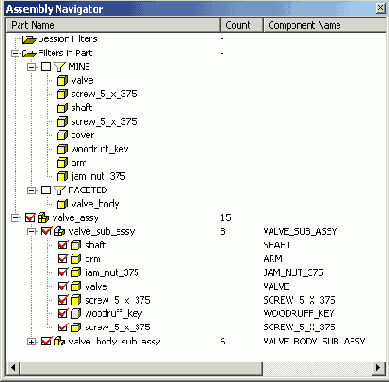The height and width of the screenshot is (382, 389).
Task: Click the horizontal scrollbar left arrow
Action: click(13, 368)
